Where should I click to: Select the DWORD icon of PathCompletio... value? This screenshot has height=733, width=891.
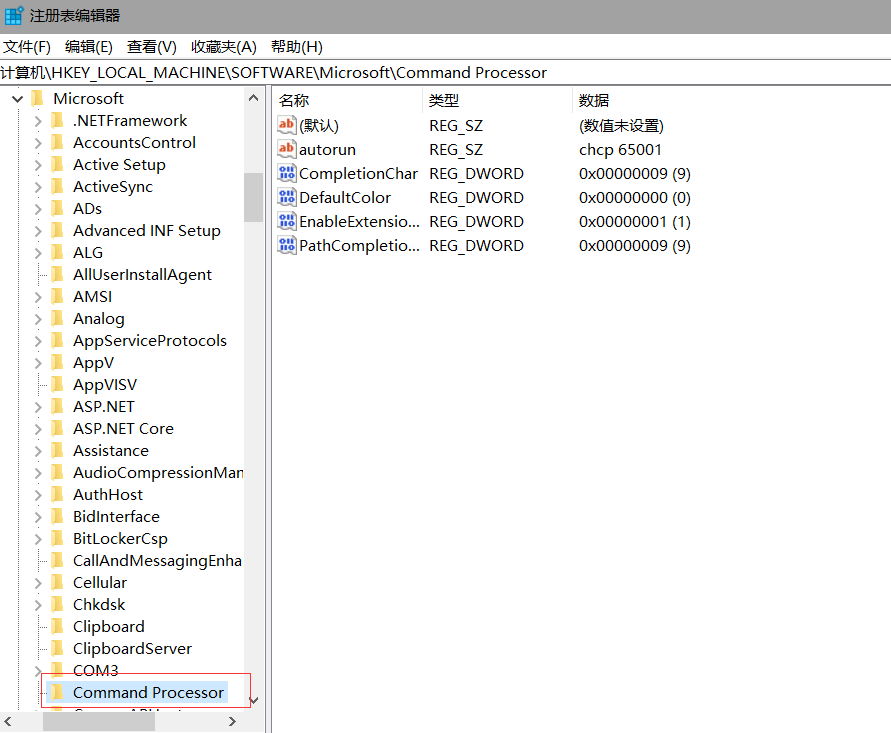coord(286,245)
